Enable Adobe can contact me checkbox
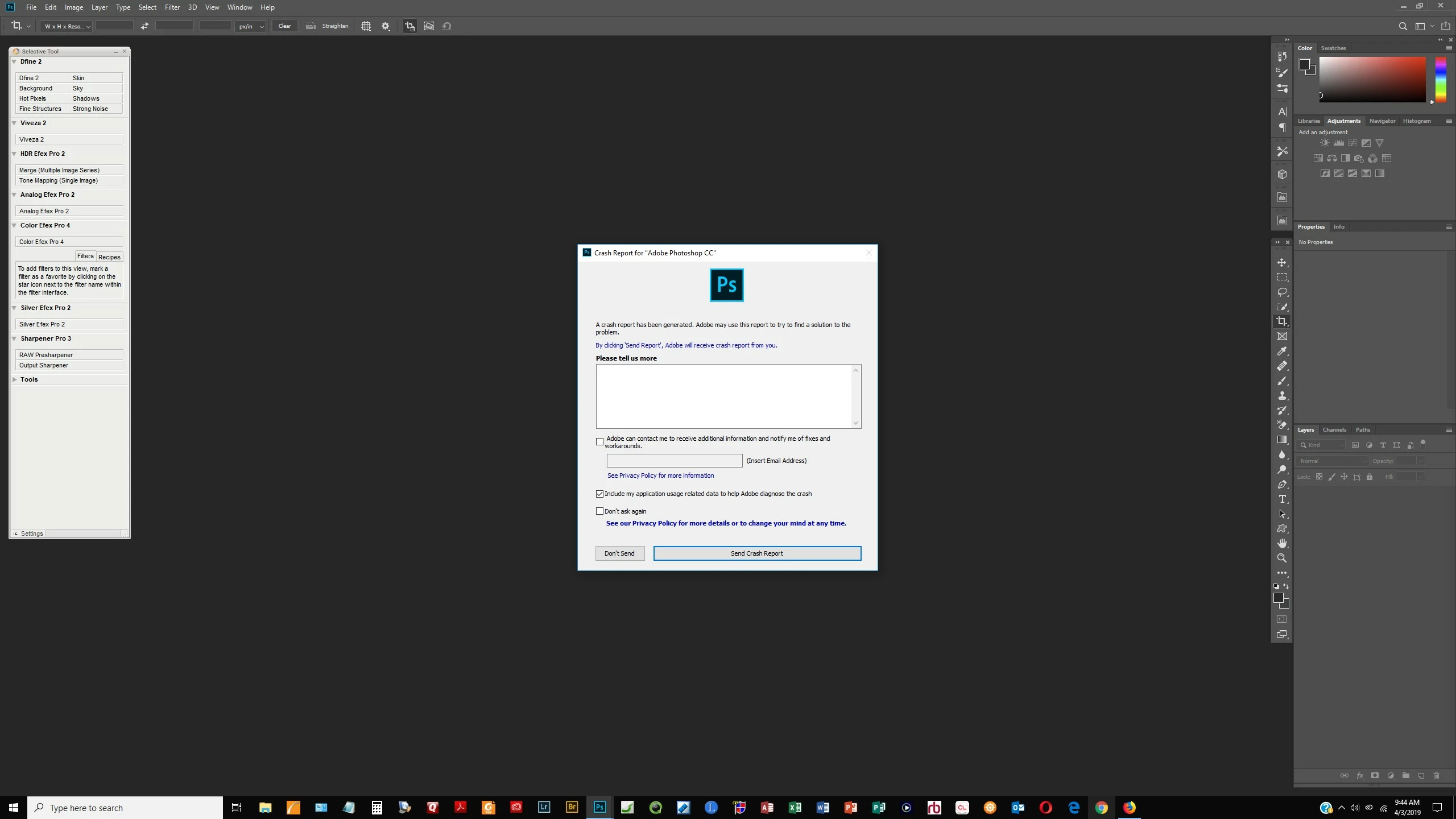The image size is (1456, 819). (x=599, y=442)
